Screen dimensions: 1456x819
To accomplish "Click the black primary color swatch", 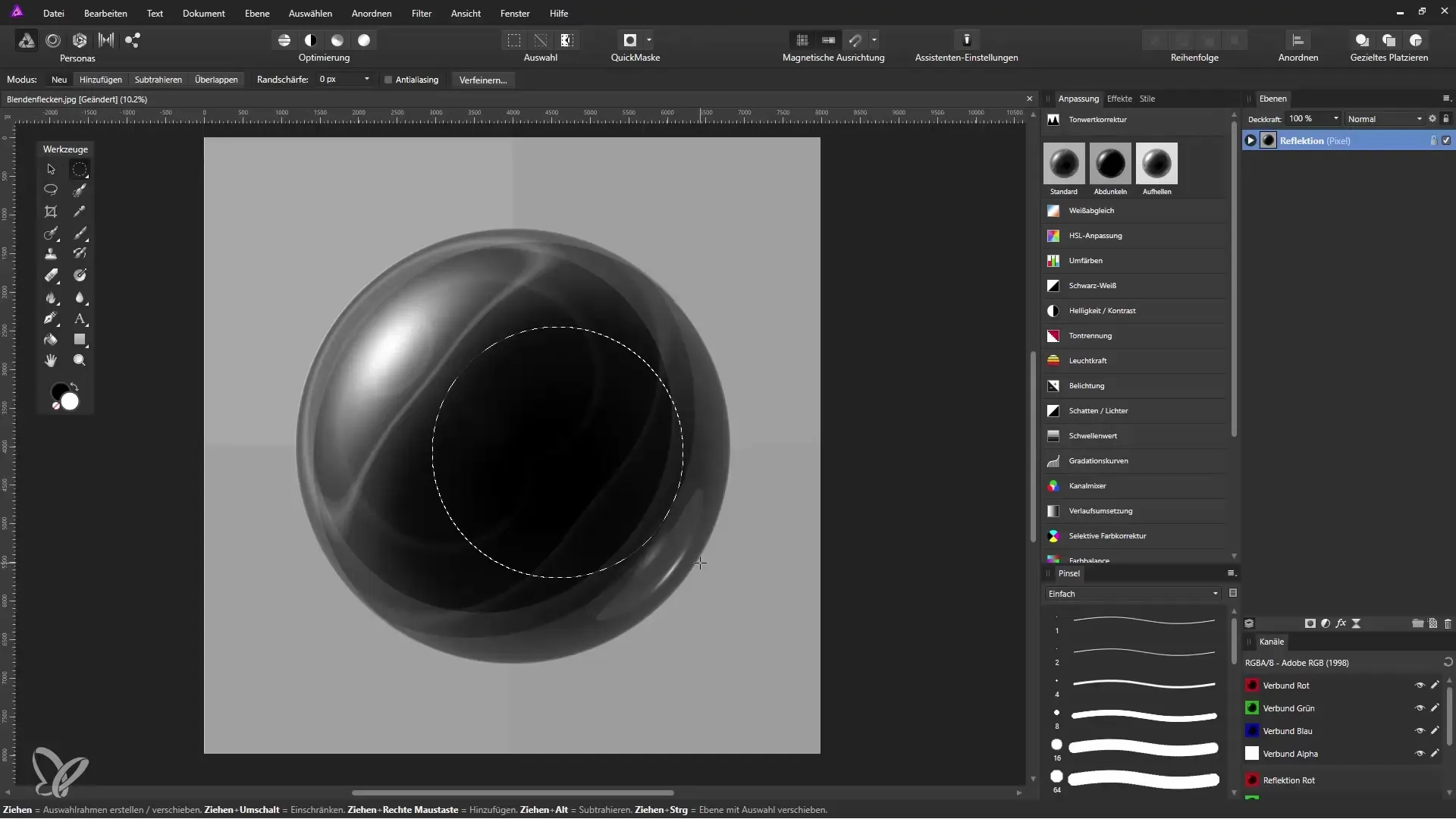I will click(x=60, y=392).
